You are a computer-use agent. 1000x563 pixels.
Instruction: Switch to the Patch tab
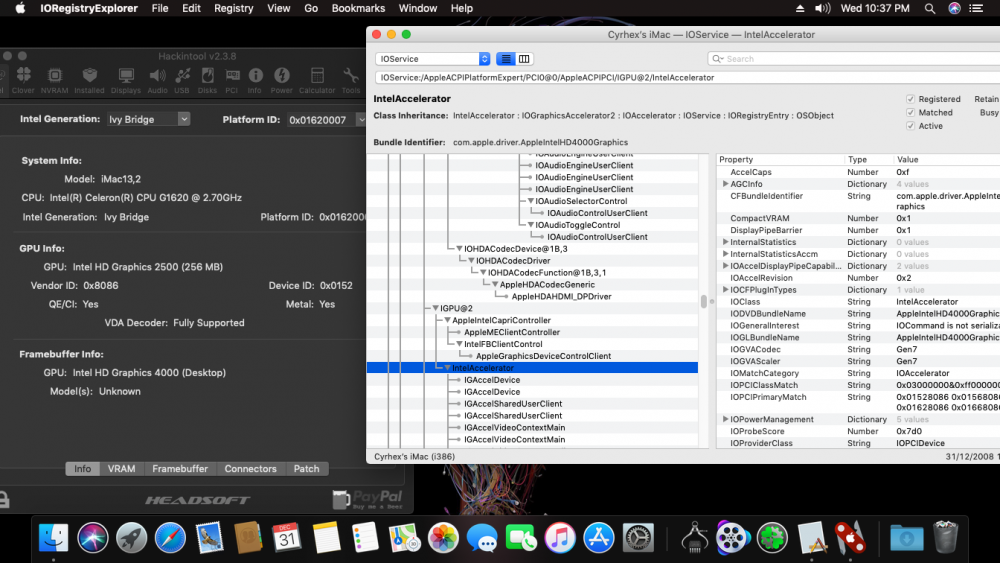coord(306,469)
